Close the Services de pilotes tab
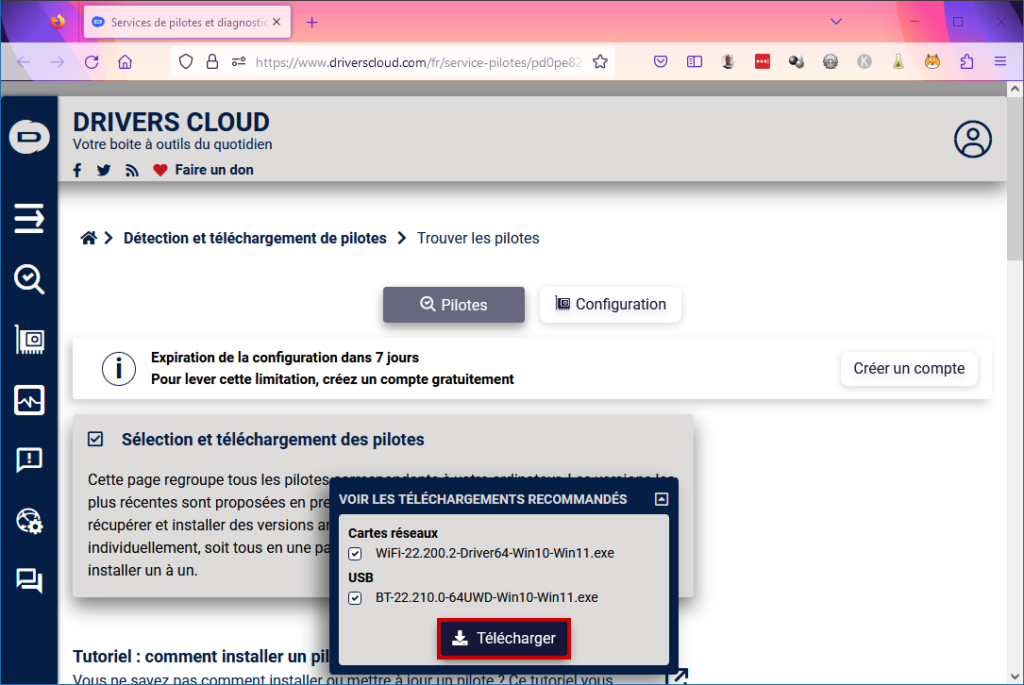The image size is (1024, 685). (x=277, y=22)
